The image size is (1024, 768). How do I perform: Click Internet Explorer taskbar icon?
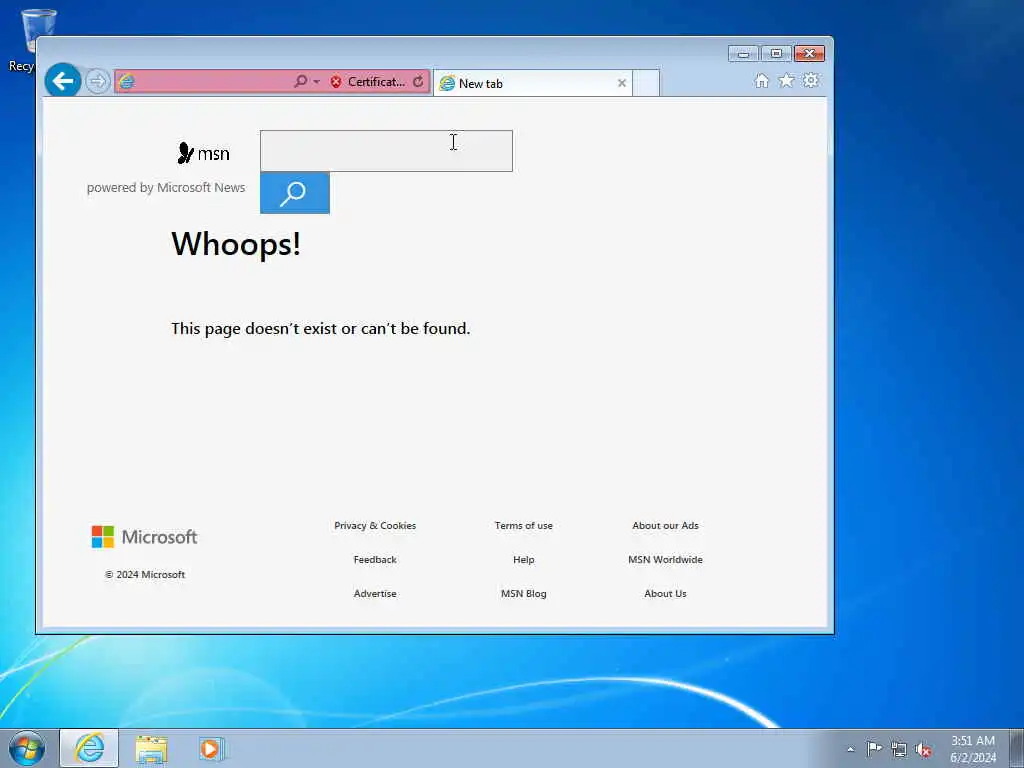tap(89, 748)
